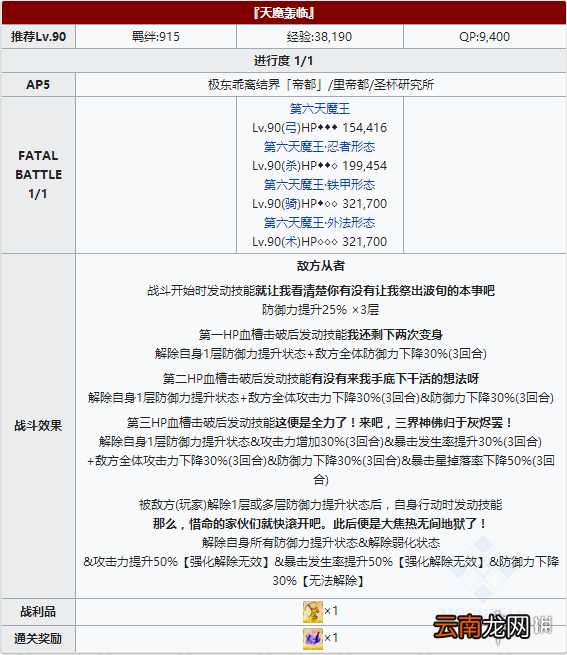
Task: Select the Lv.90(骑)HP 321,700 line
Action: (320, 204)
